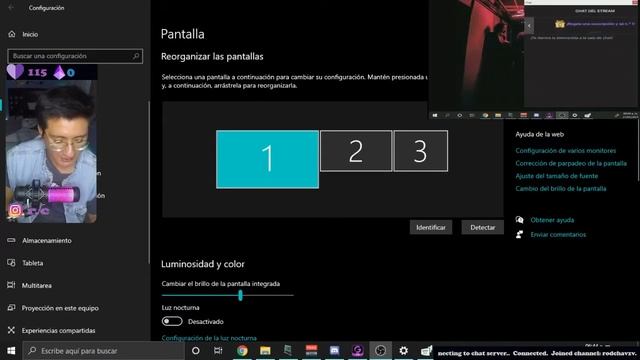
Task: Collapse chat with the arrow in stream preview
Action: [529, 26]
